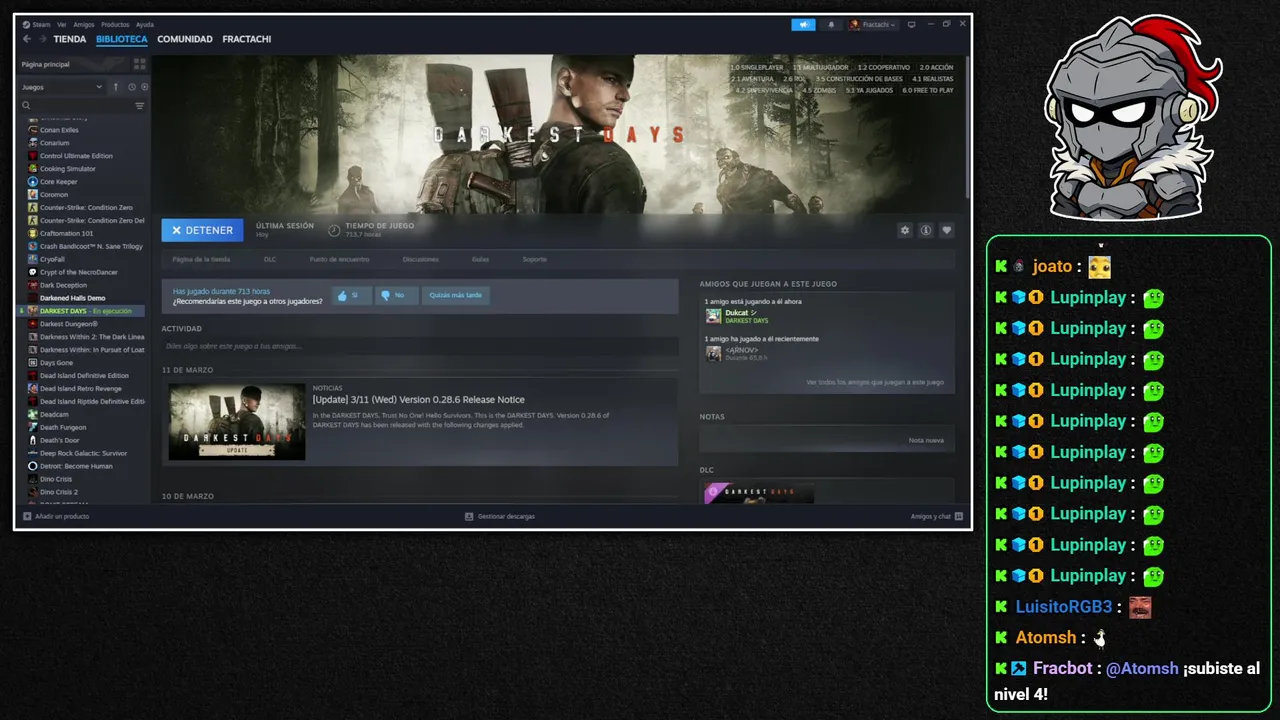Viewport: 1280px width, 720px height.
Task: Select Dino Crisis 2 in the game list
Action: click(x=82, y=492)
